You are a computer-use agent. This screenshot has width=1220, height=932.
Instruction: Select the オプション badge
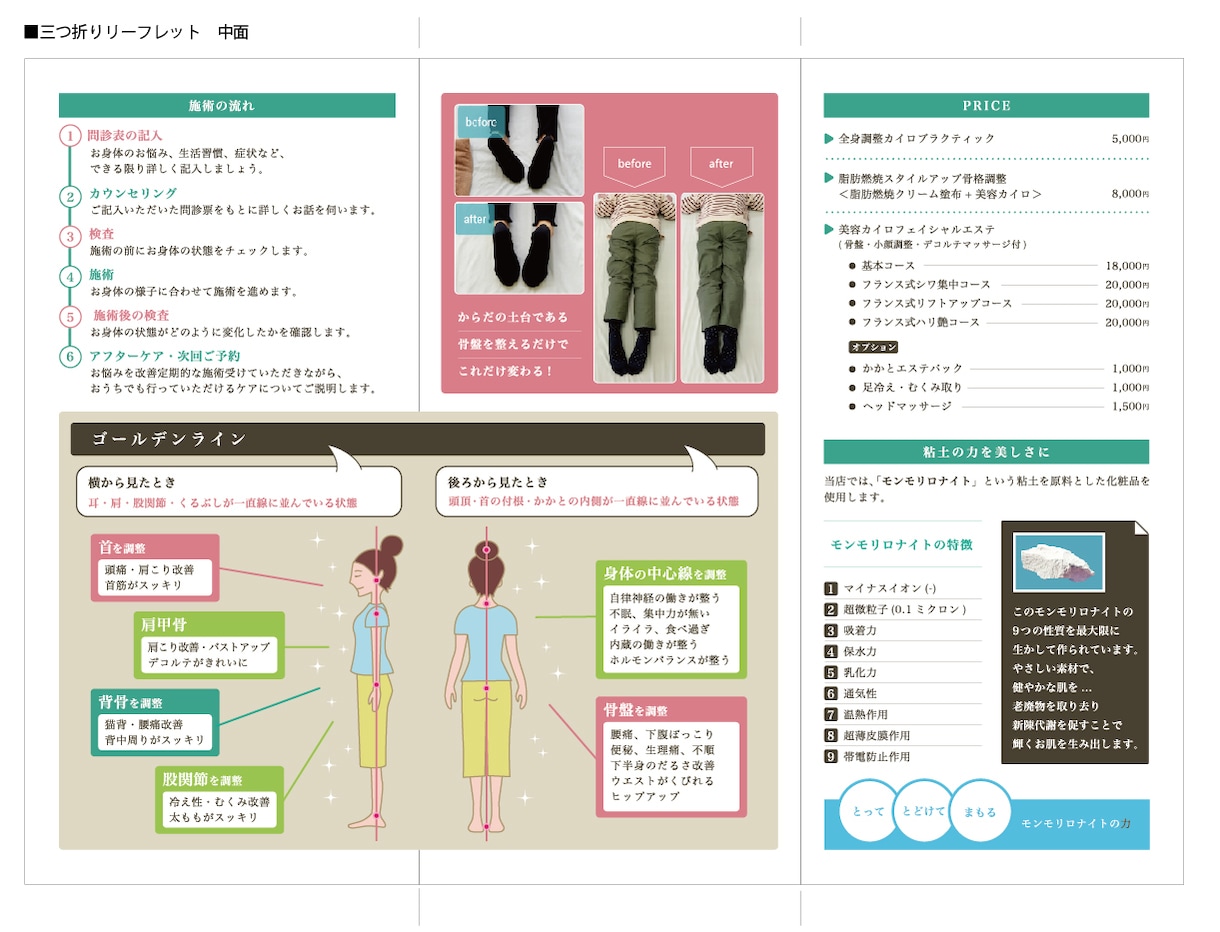pyautogui.click(x=873, y=347)
